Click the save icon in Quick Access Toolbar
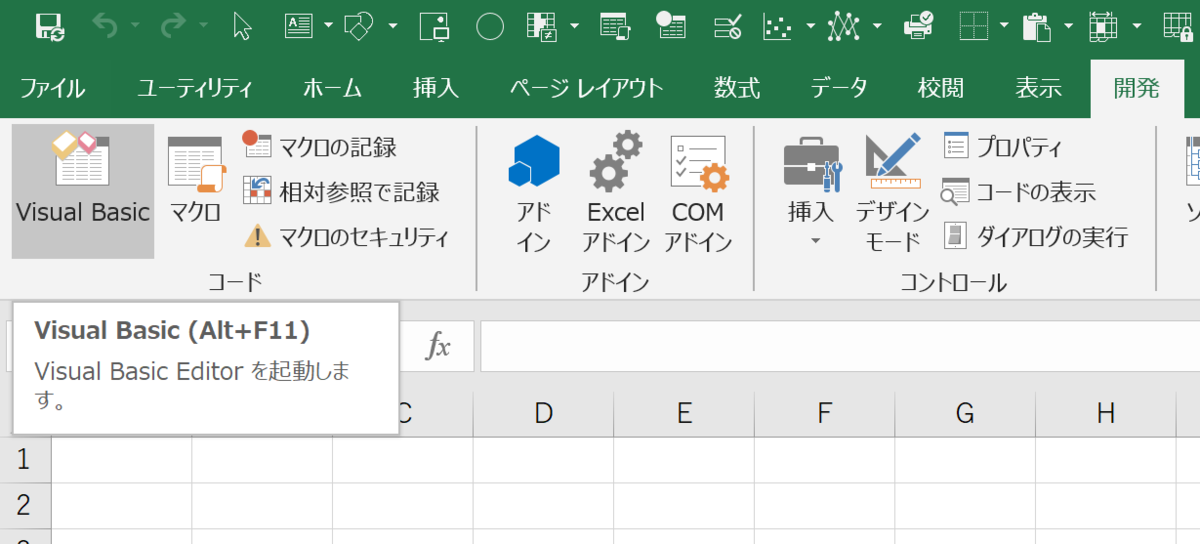Viewport: 1200px width, 544px height. 50,26
